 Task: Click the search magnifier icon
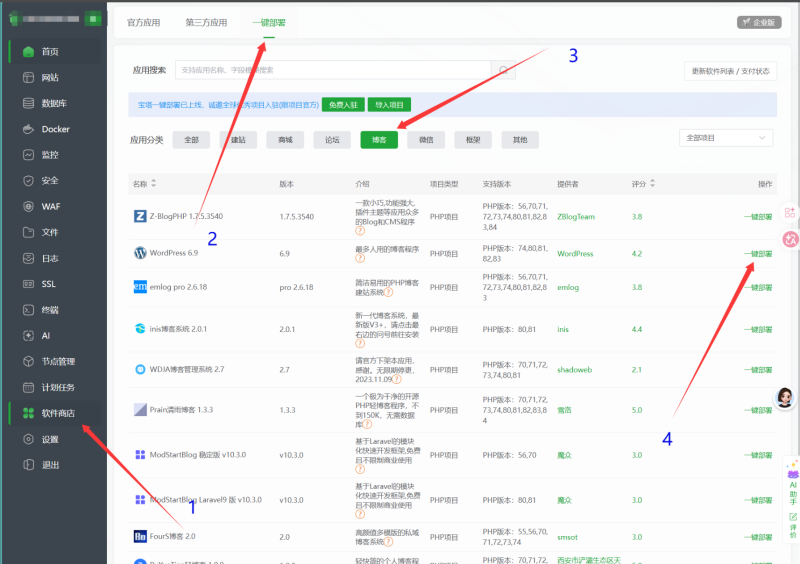point(503,70)
